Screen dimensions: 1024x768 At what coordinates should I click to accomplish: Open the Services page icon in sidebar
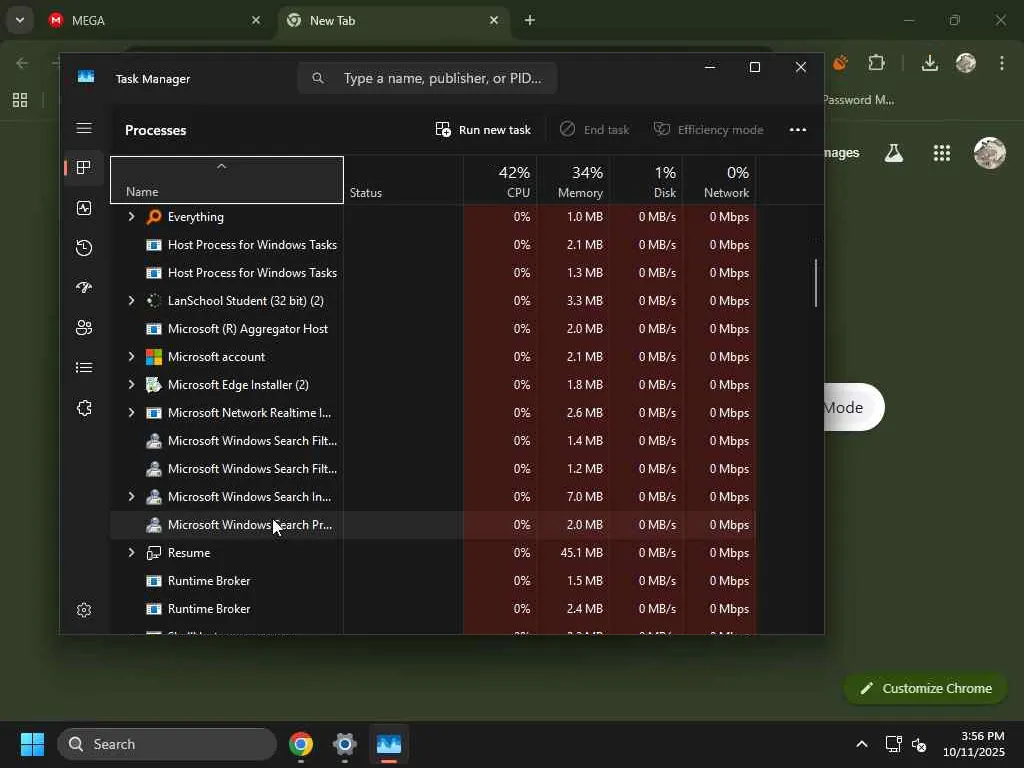pos(84,408)
